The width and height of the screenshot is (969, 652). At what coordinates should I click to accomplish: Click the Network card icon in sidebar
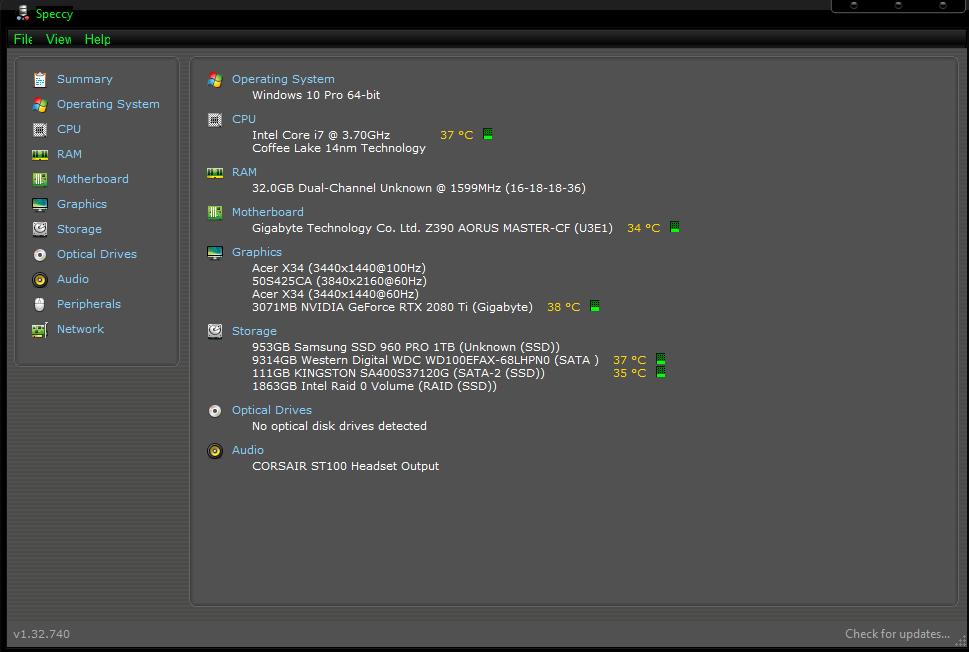point(40,329)
